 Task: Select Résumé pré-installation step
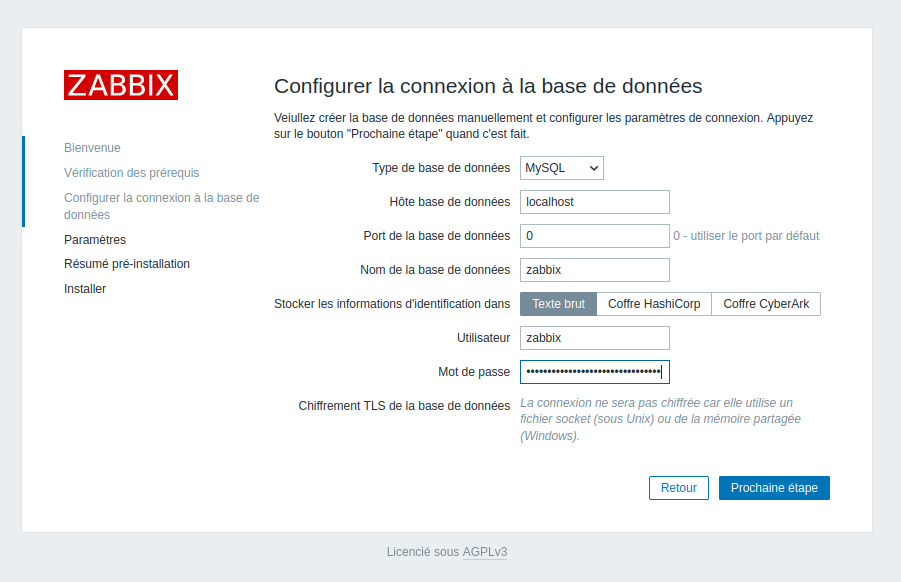[x=127, y=264]
